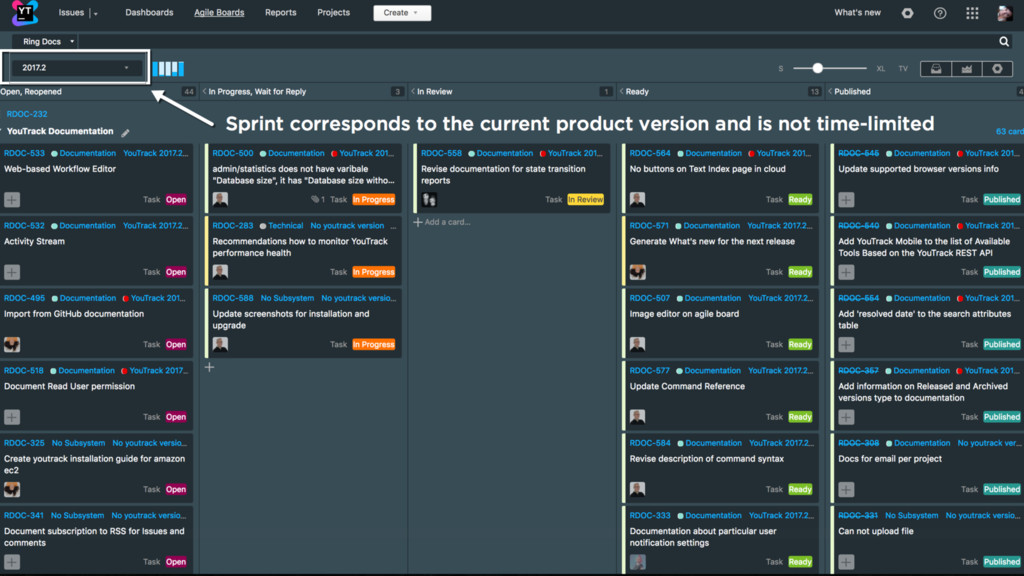Click the sprint progress bars icon
This screenshot has width=1024, height=576.
click(168, 69)
